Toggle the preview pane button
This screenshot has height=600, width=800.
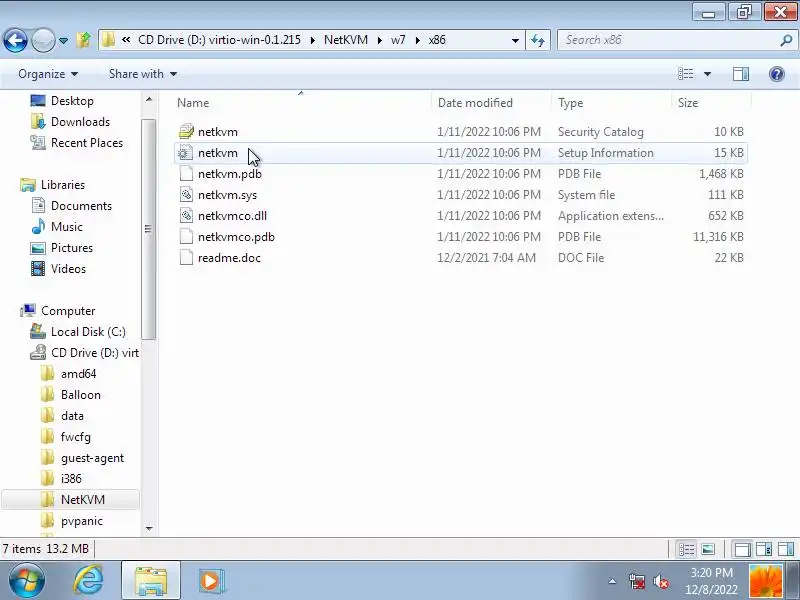pyautogui.click(x=741, y=74)
